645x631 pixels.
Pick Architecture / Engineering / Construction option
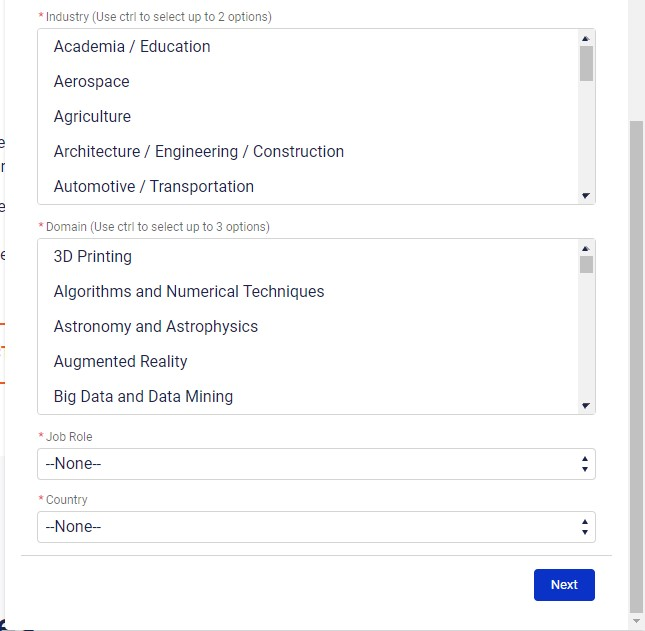click(x=199, y=152)
